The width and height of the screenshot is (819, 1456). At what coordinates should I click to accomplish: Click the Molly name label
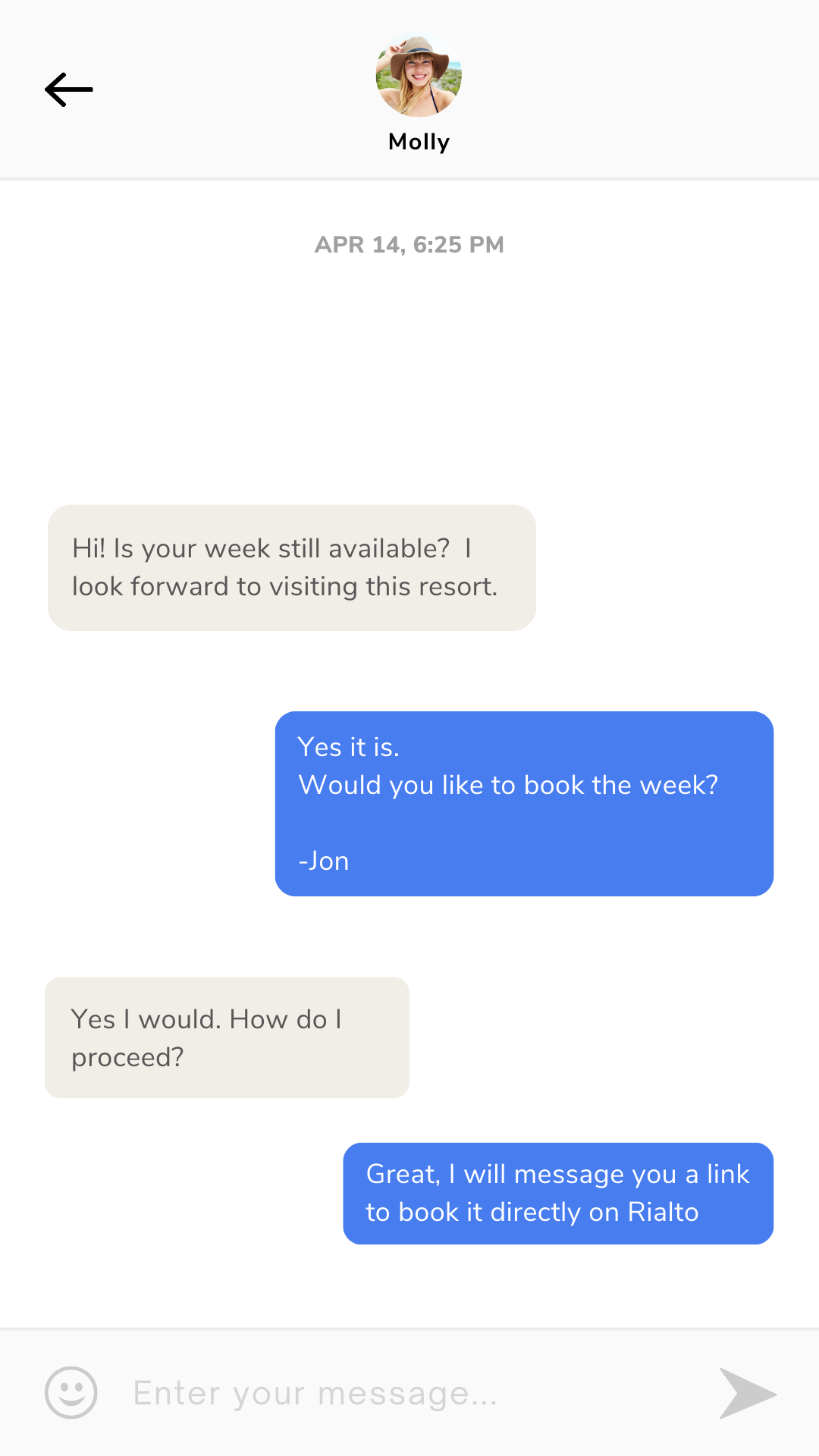coord(419,141)
